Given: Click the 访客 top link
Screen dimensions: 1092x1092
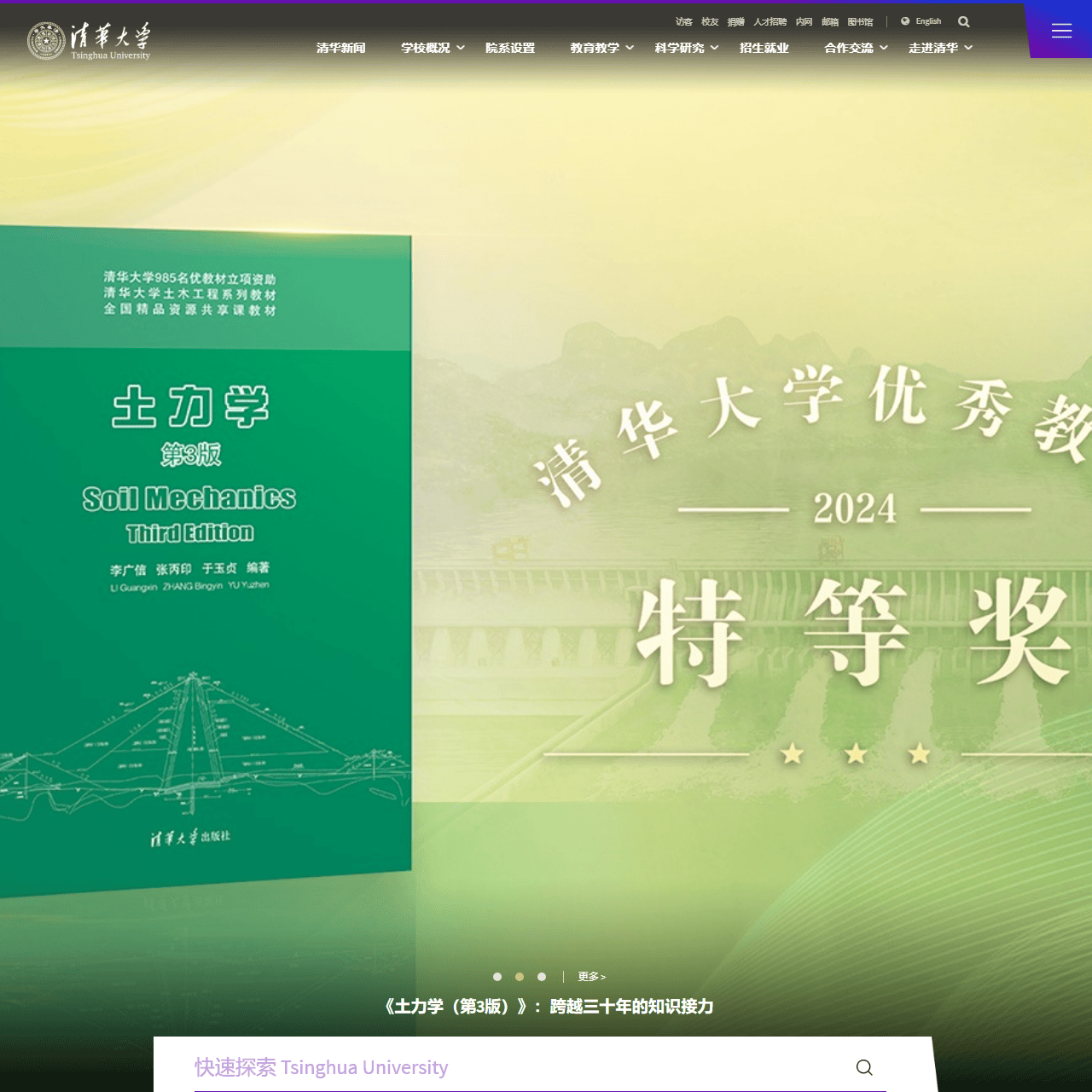Looking at the screenshot, I should tap(684, 22).
